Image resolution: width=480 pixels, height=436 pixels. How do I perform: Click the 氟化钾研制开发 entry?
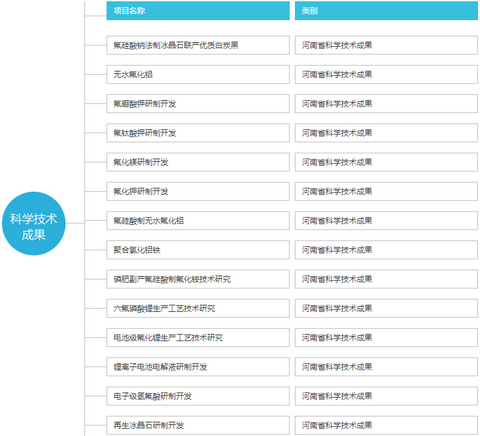[x=198, y=191]
